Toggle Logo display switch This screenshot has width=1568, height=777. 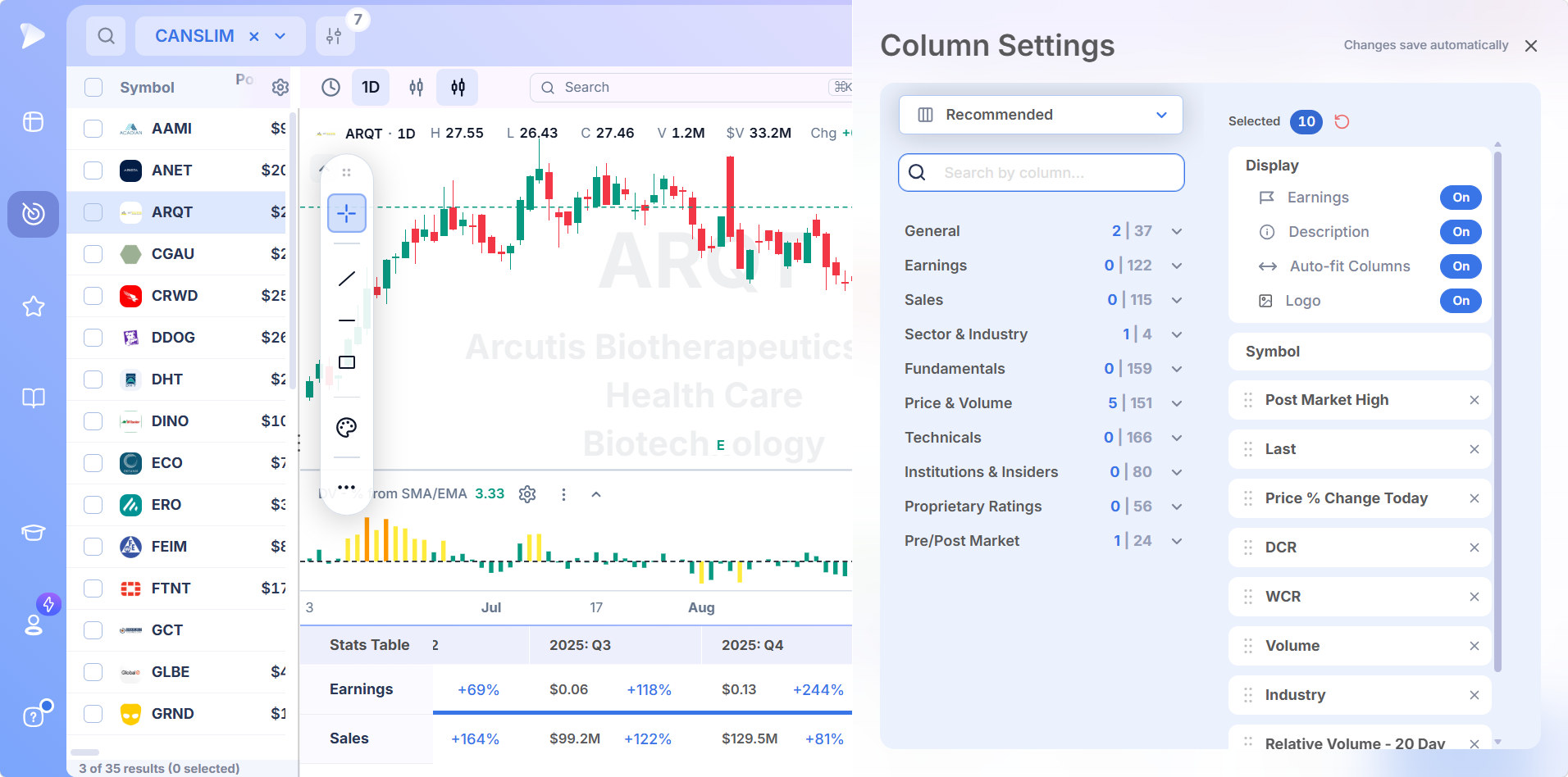pos(1461,301)
